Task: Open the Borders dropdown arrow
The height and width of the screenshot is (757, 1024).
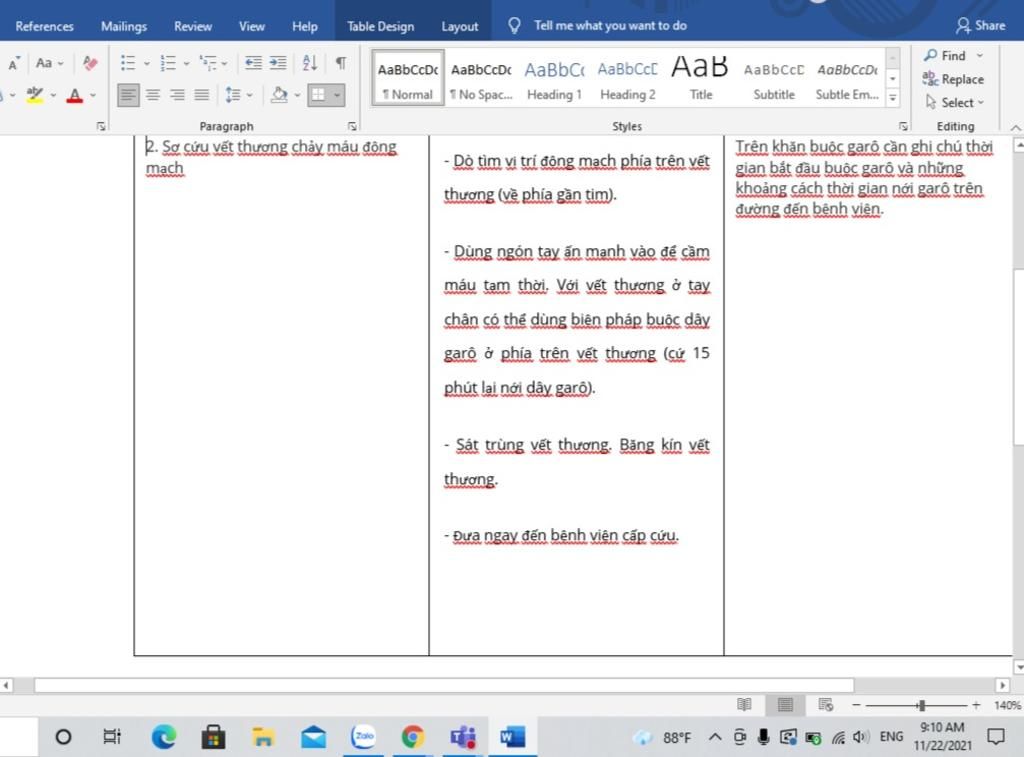Action: (338, 95)
